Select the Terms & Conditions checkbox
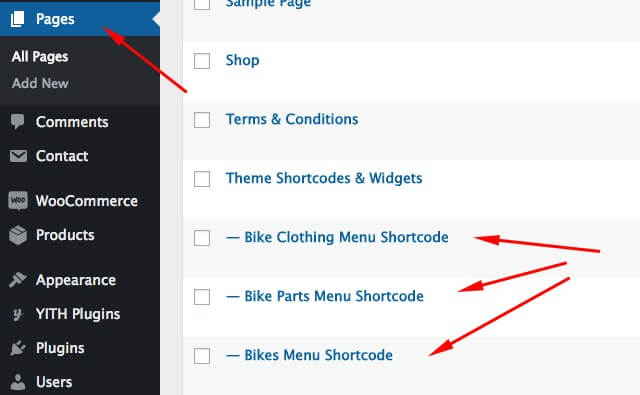Viewport: 640px width, 395px height. (x=202, y=120)
